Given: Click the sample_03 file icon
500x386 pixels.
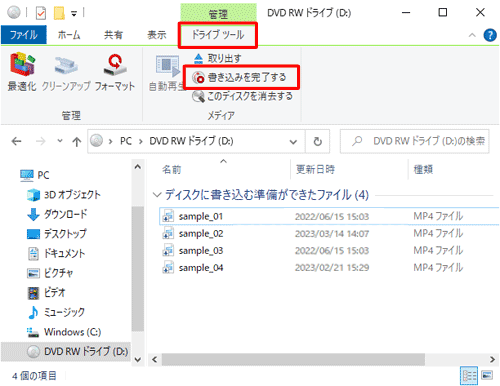Looking at the screenshot, I should [x=168, y=250].
